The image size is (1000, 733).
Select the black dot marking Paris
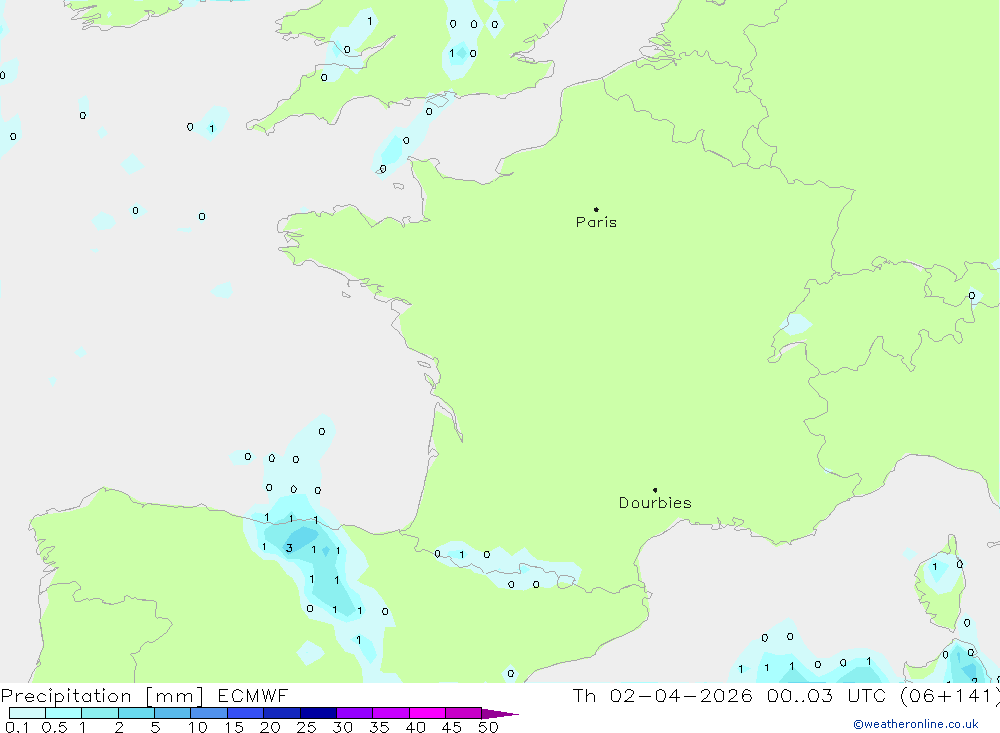(x=596, y=209)
